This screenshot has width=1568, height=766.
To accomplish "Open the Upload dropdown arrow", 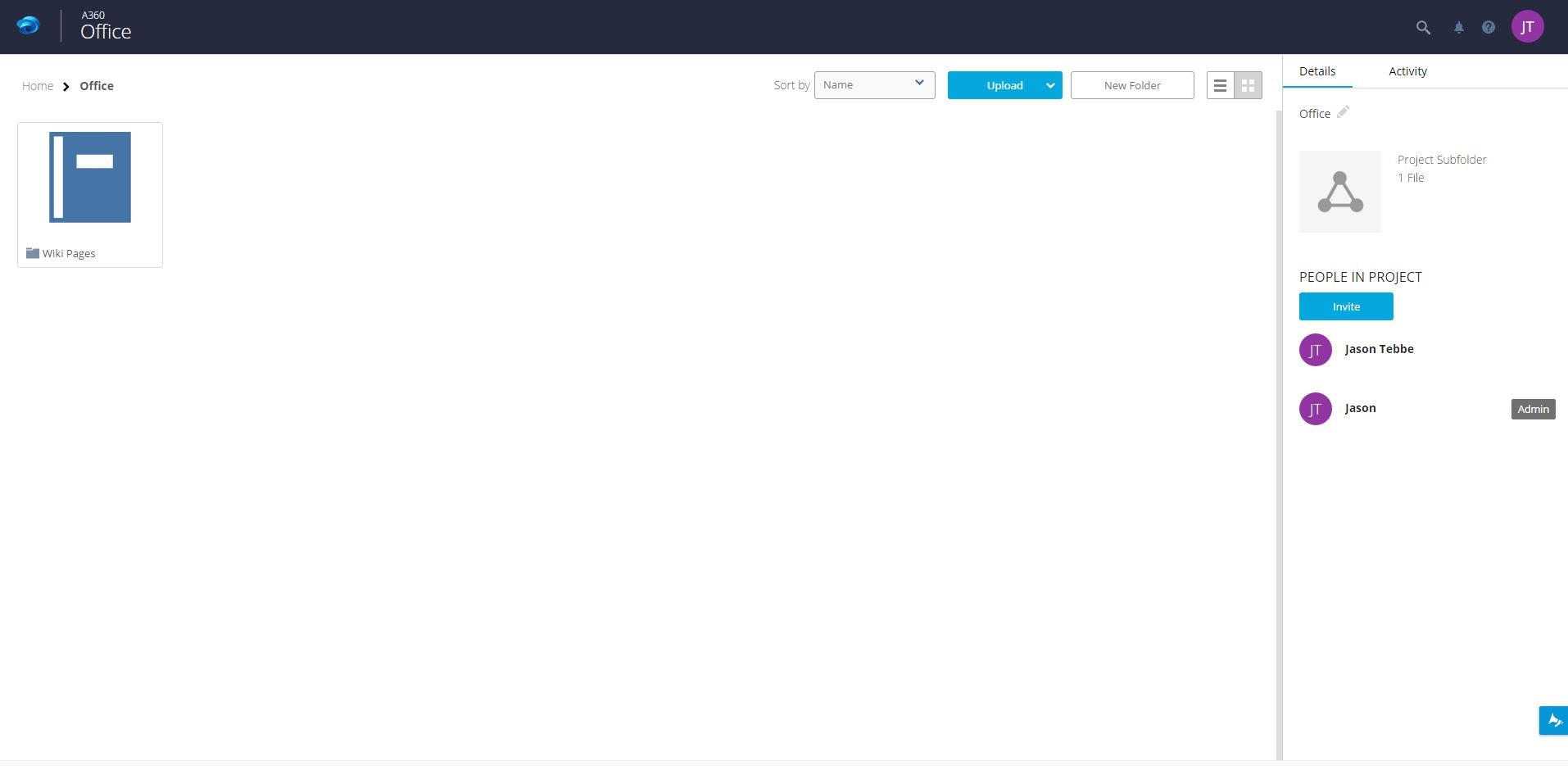I will tap(1051, 85).
